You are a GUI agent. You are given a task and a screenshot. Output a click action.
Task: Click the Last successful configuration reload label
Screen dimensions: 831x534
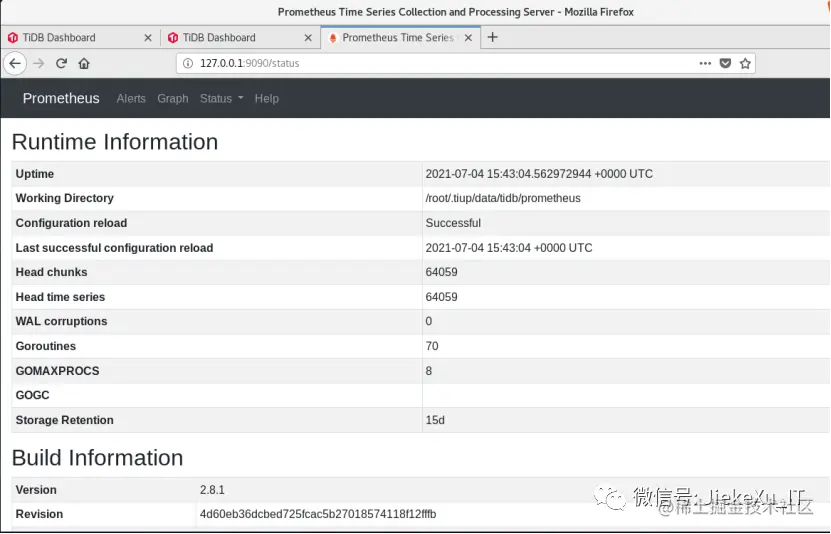114,248
